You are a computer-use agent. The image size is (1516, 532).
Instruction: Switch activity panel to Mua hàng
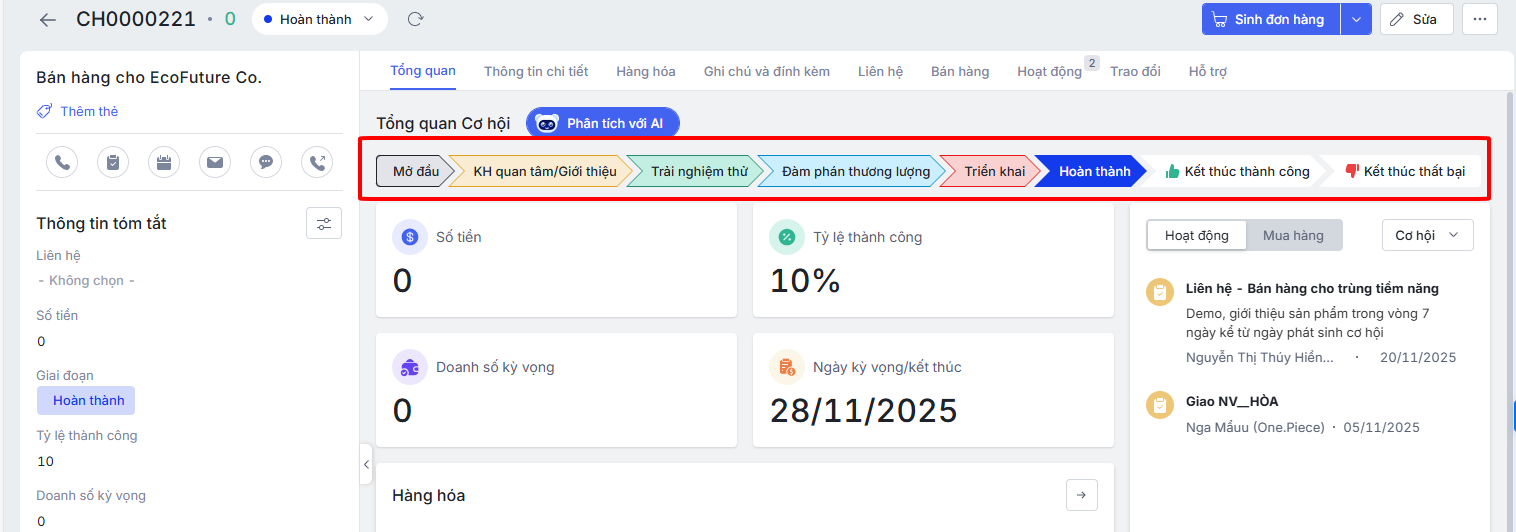[x=1293, y=236]
